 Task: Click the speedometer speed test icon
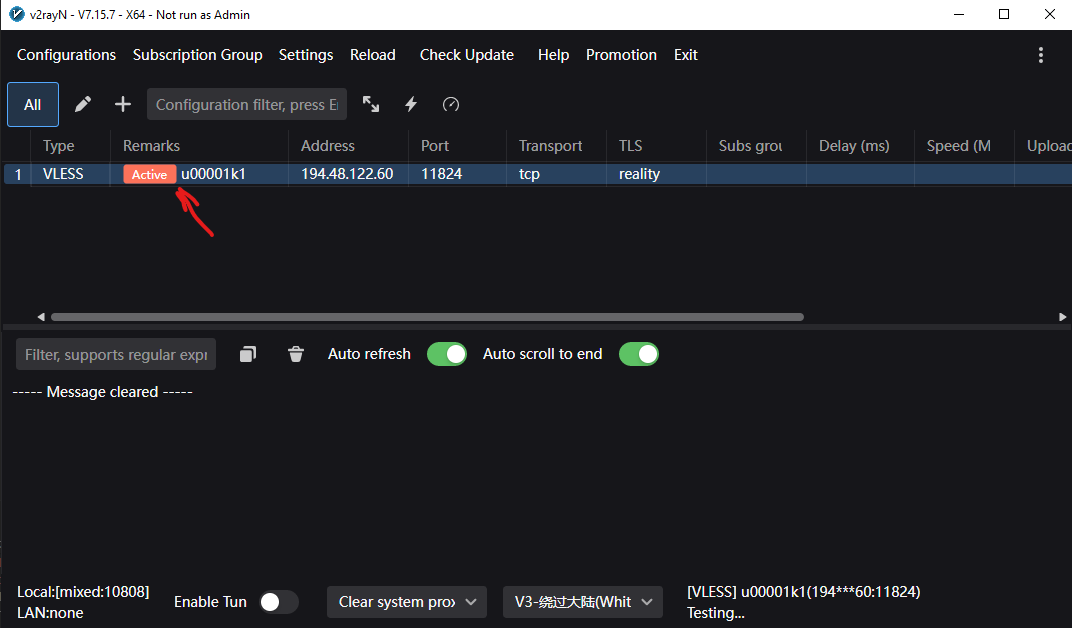(451, 104)
